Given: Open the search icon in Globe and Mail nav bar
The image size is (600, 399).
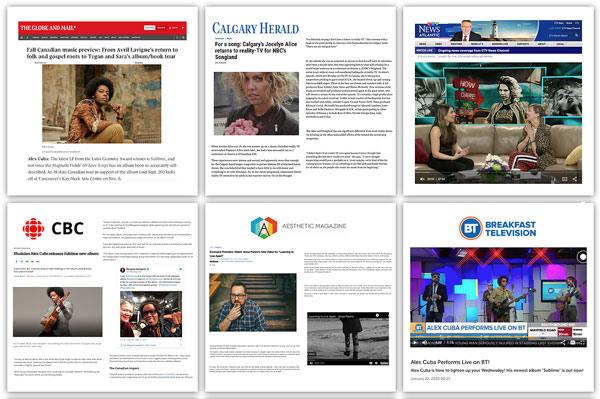Looking at the screenshot, I should 183,37.
